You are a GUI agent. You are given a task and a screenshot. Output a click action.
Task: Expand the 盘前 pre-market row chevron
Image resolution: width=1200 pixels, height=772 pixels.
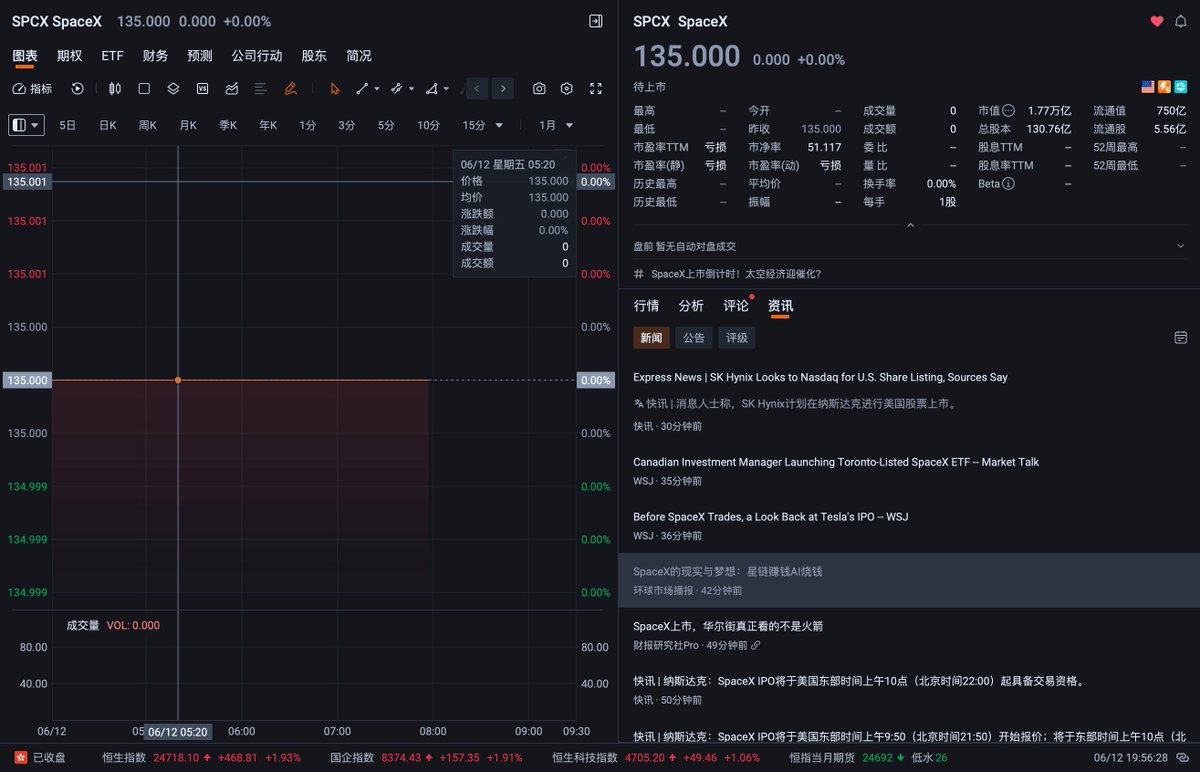coord(1181,246)
